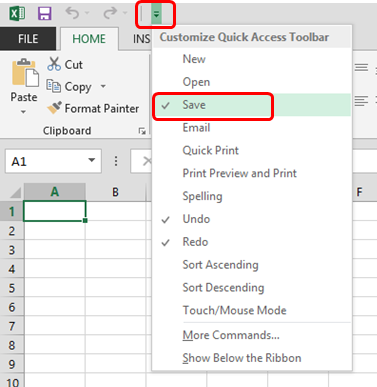
Task: Uncheck Redo in the customize menu
Action: point(252,242)
